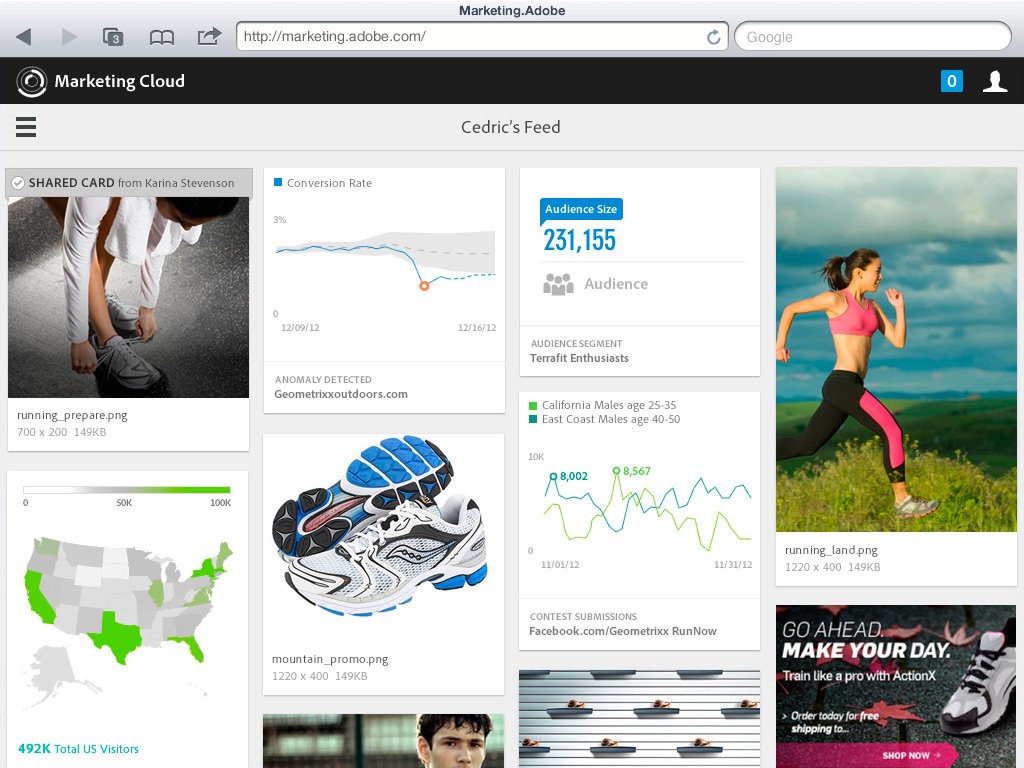Click the Conversion Rate legend label
The height and width of the screenshot is (768, 1024).
coord(329,183)
